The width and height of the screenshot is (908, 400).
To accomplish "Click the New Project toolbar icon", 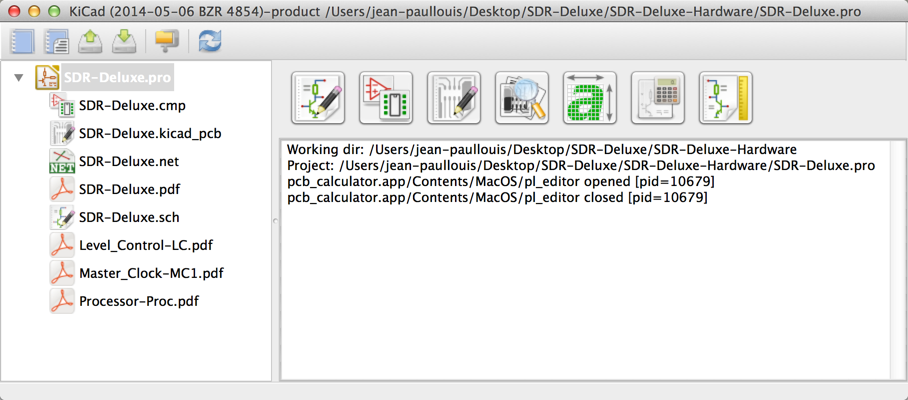I will click(x=22, y=41).
